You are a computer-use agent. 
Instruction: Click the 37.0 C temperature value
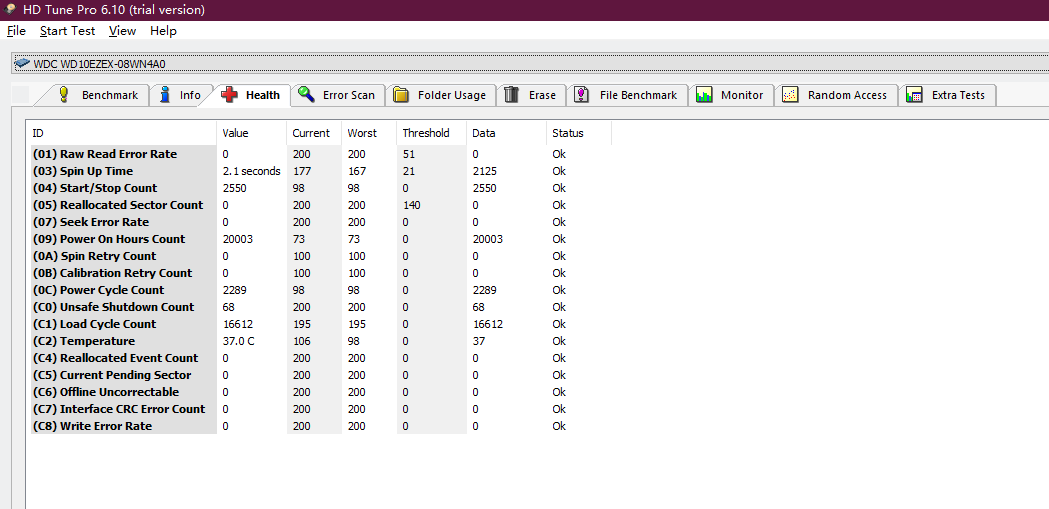pyautogui.click(x=239, y=341)
